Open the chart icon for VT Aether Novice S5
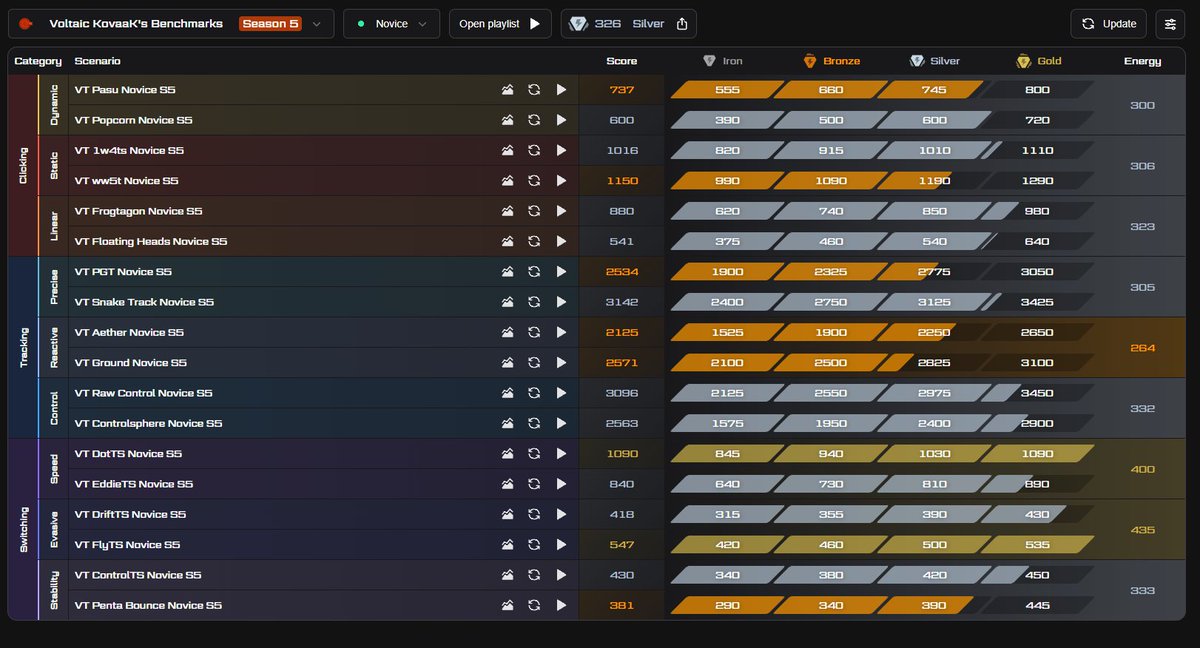 click(x=508, y=333)
